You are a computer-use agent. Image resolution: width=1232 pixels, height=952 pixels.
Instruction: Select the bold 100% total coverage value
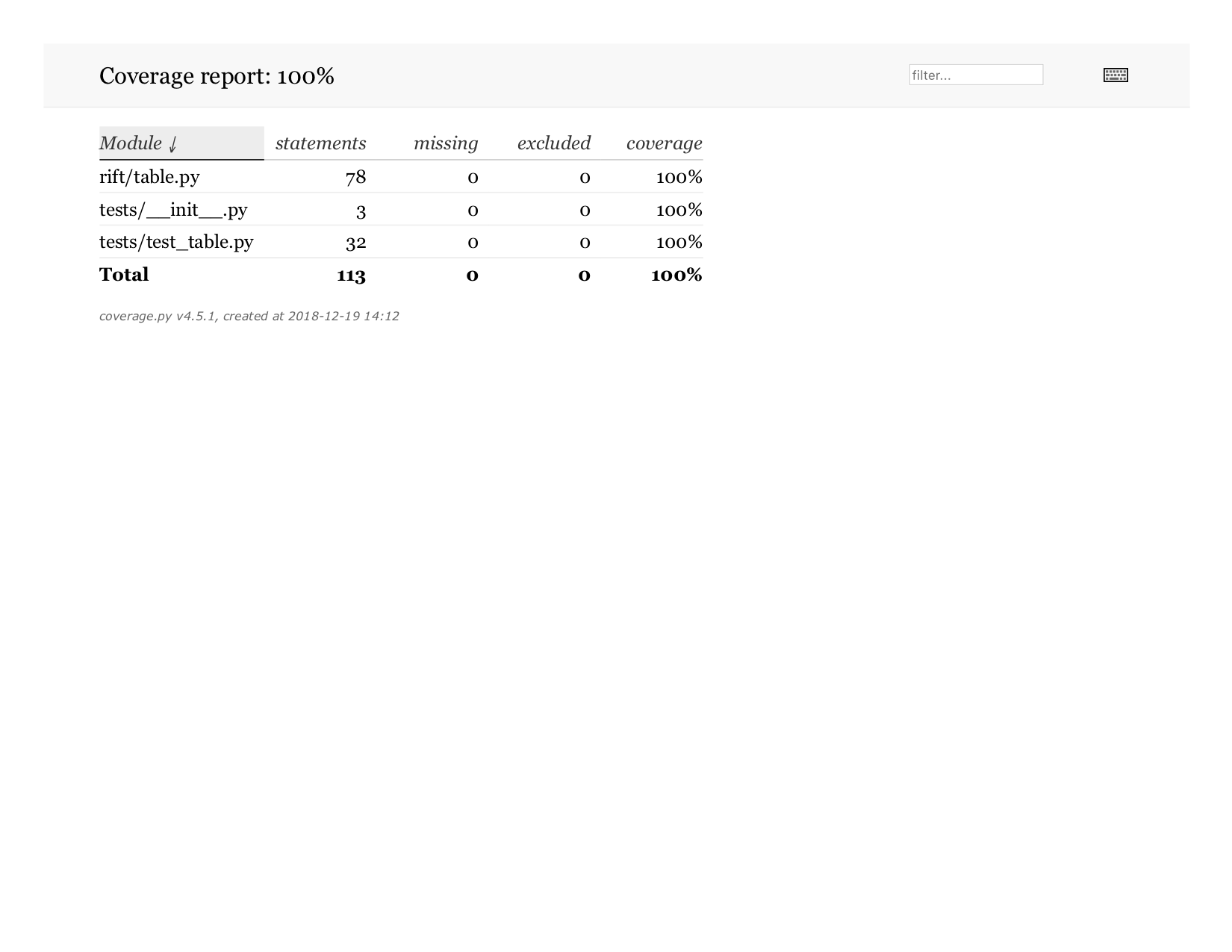click(676, 275)
